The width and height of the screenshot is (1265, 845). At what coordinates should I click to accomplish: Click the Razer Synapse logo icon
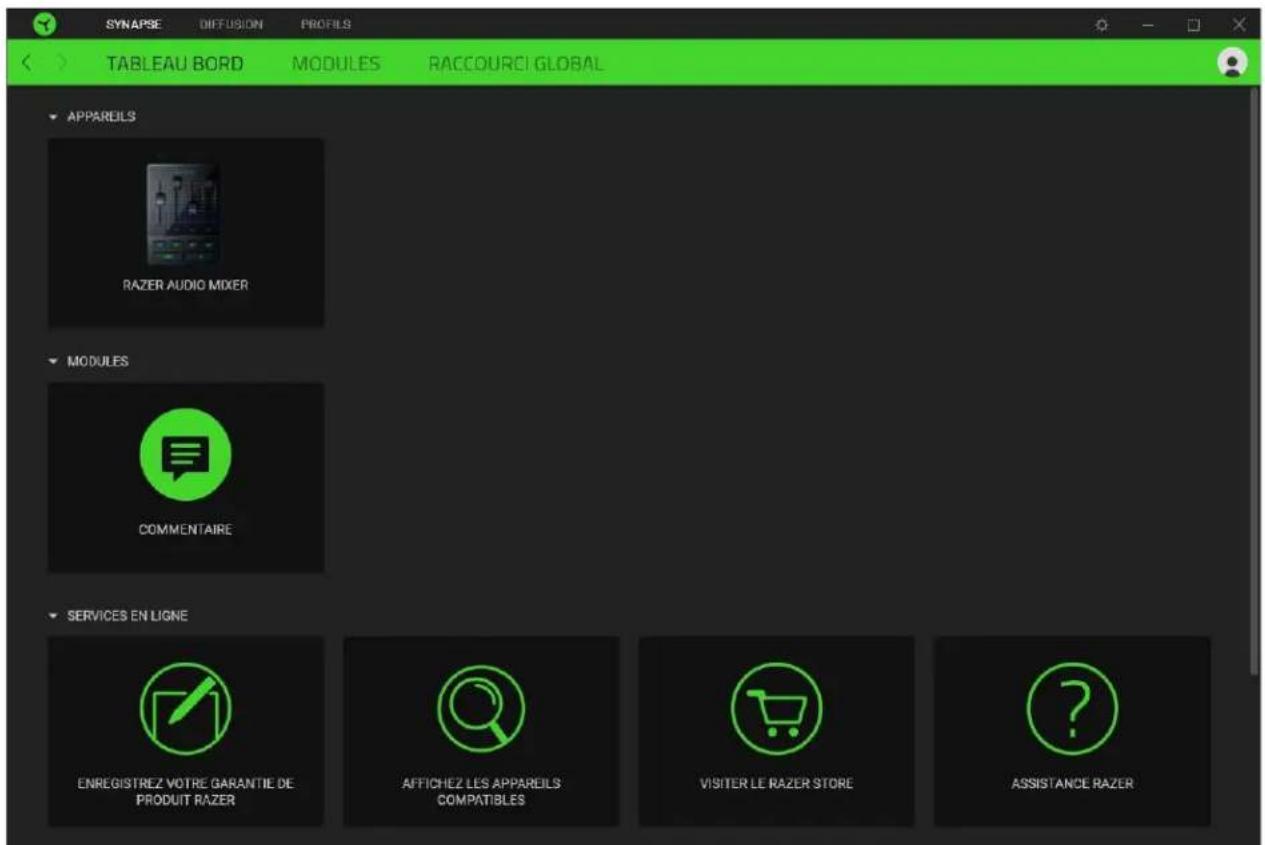44,23
